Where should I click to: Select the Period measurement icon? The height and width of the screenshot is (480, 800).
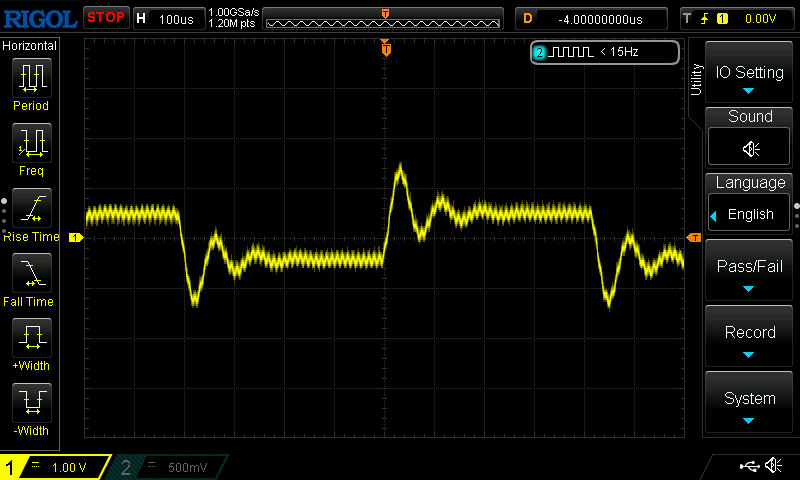[32, 78]
